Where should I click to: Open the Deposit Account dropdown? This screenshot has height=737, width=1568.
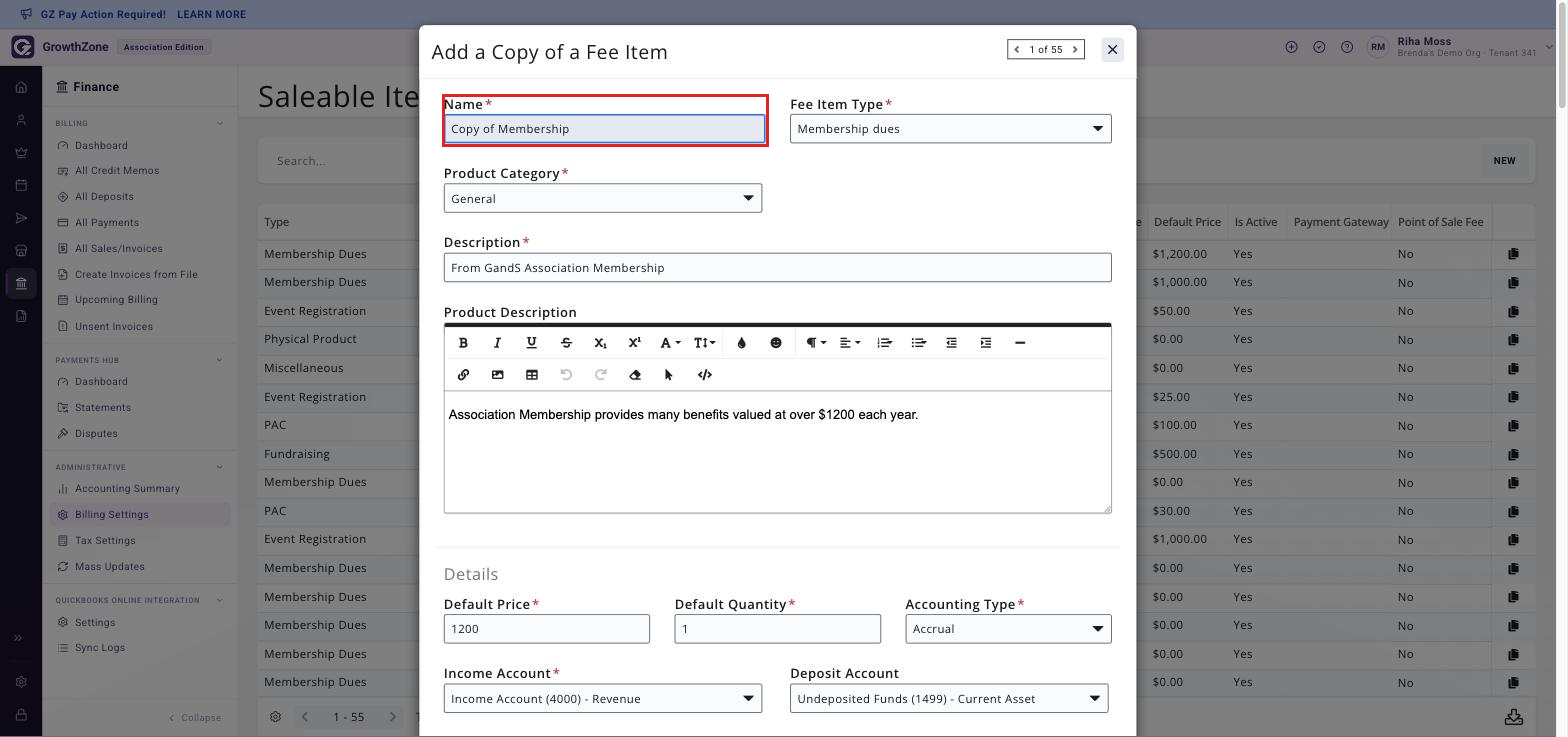(949, 698)
